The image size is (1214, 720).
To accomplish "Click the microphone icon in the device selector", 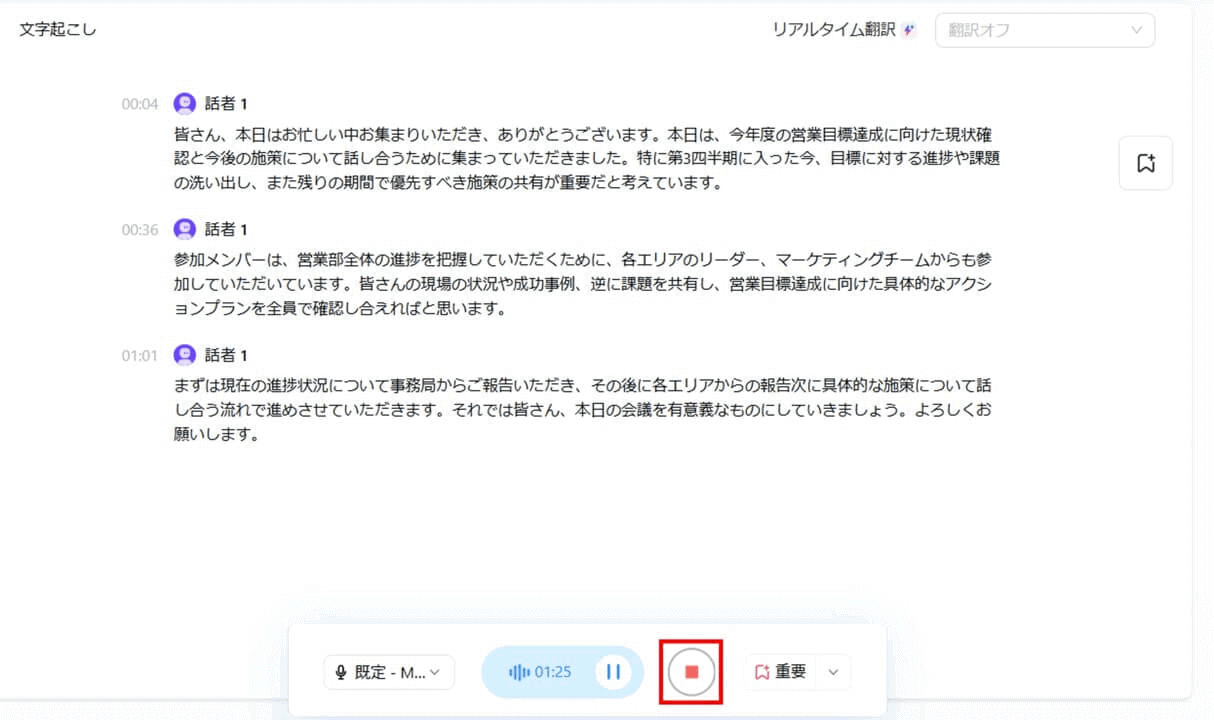I will pyautogui.click(x=341, y=672).
